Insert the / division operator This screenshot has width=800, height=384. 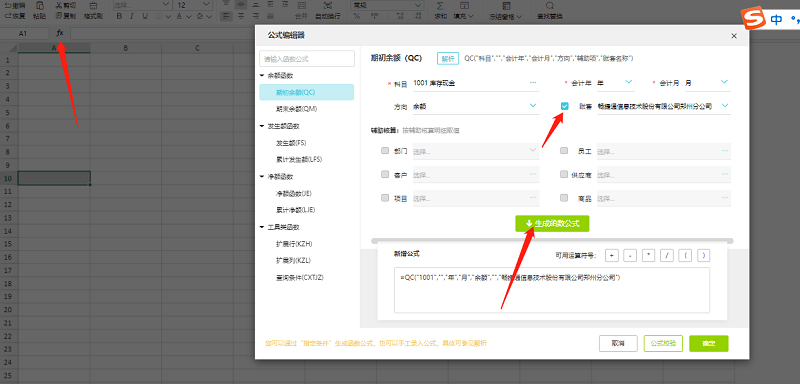click(x=666, y=255)
